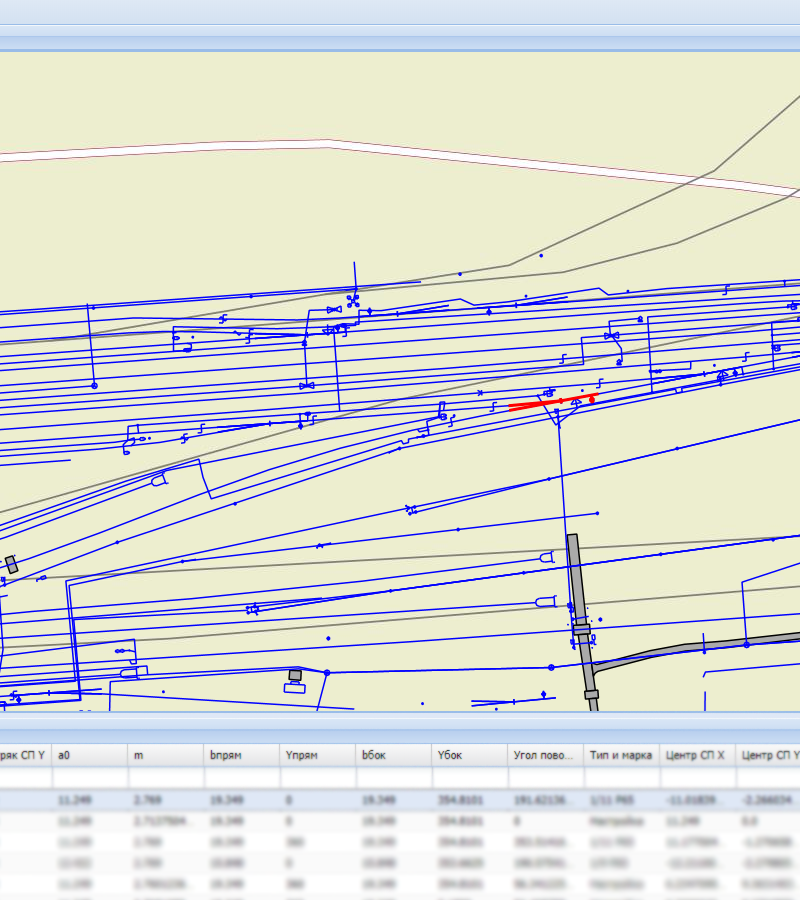Focus the filter box under the bбок column

[393, 778]
